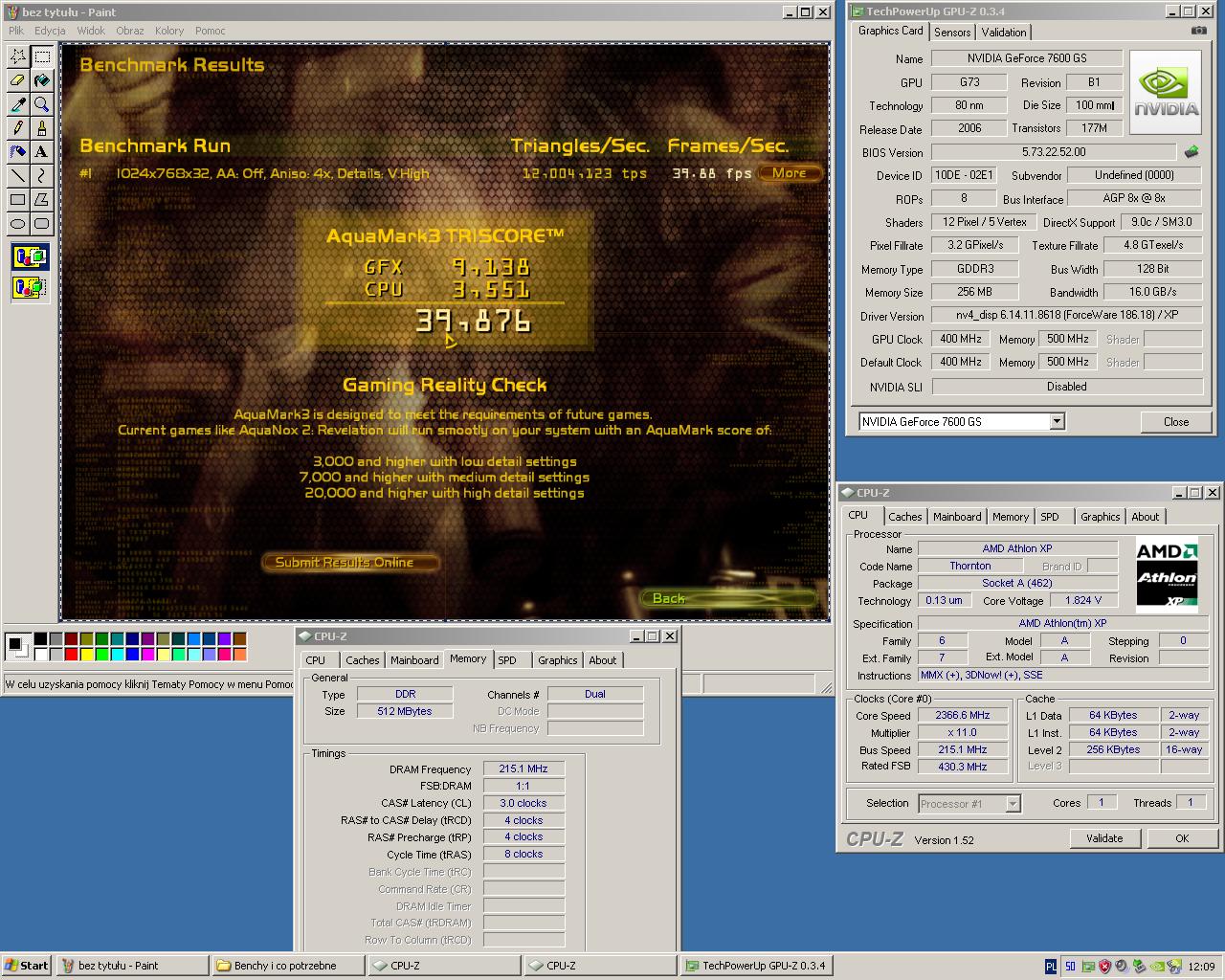
Task: Choose the straight Line tool
Action: pyautogui.click(x=17, y=176)
